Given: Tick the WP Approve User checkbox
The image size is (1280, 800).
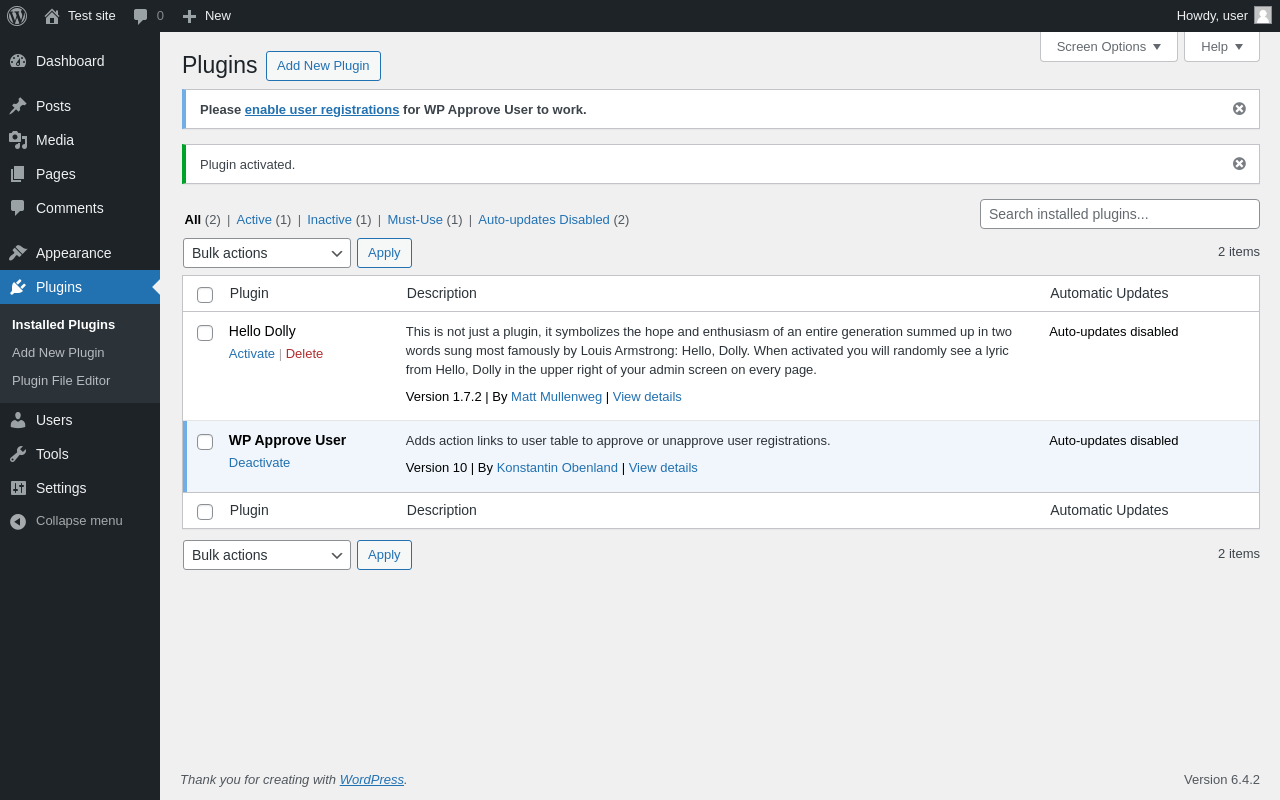Looking at the screenshot, I should pos(205,442).
